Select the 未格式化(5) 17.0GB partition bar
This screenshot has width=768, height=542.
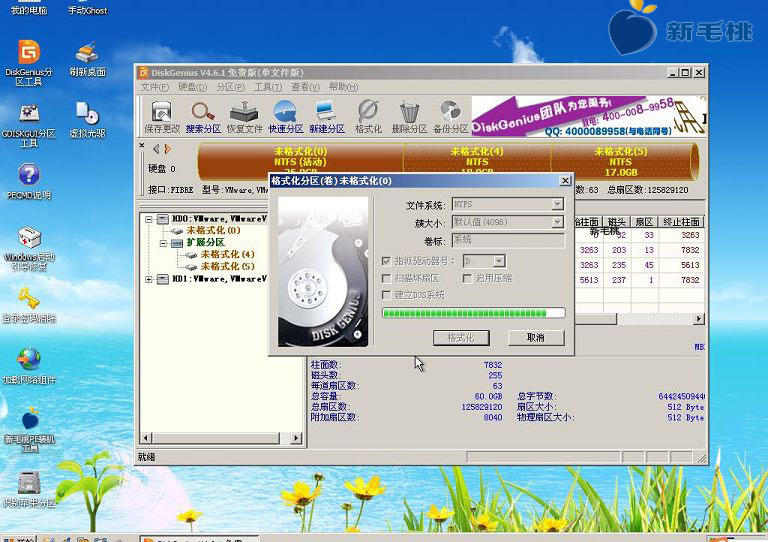621,162
